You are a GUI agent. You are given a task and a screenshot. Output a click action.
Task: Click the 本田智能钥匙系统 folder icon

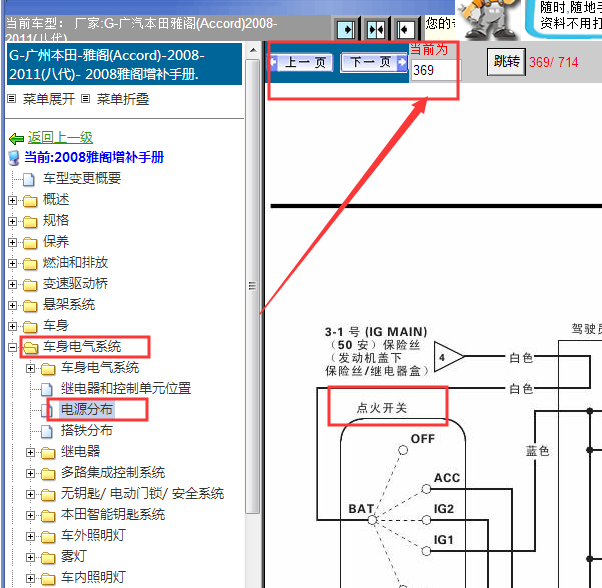point(48,515)
